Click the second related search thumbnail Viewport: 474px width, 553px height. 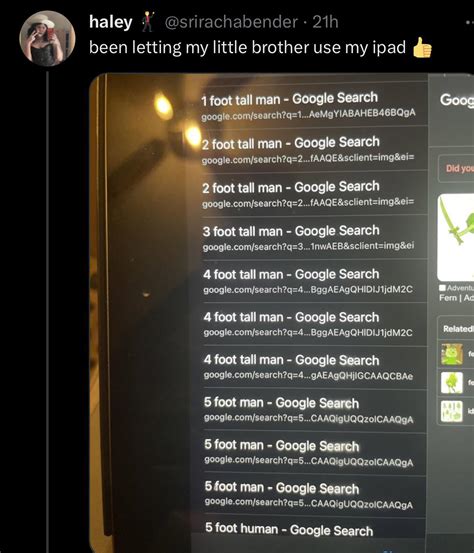(452, 383)
